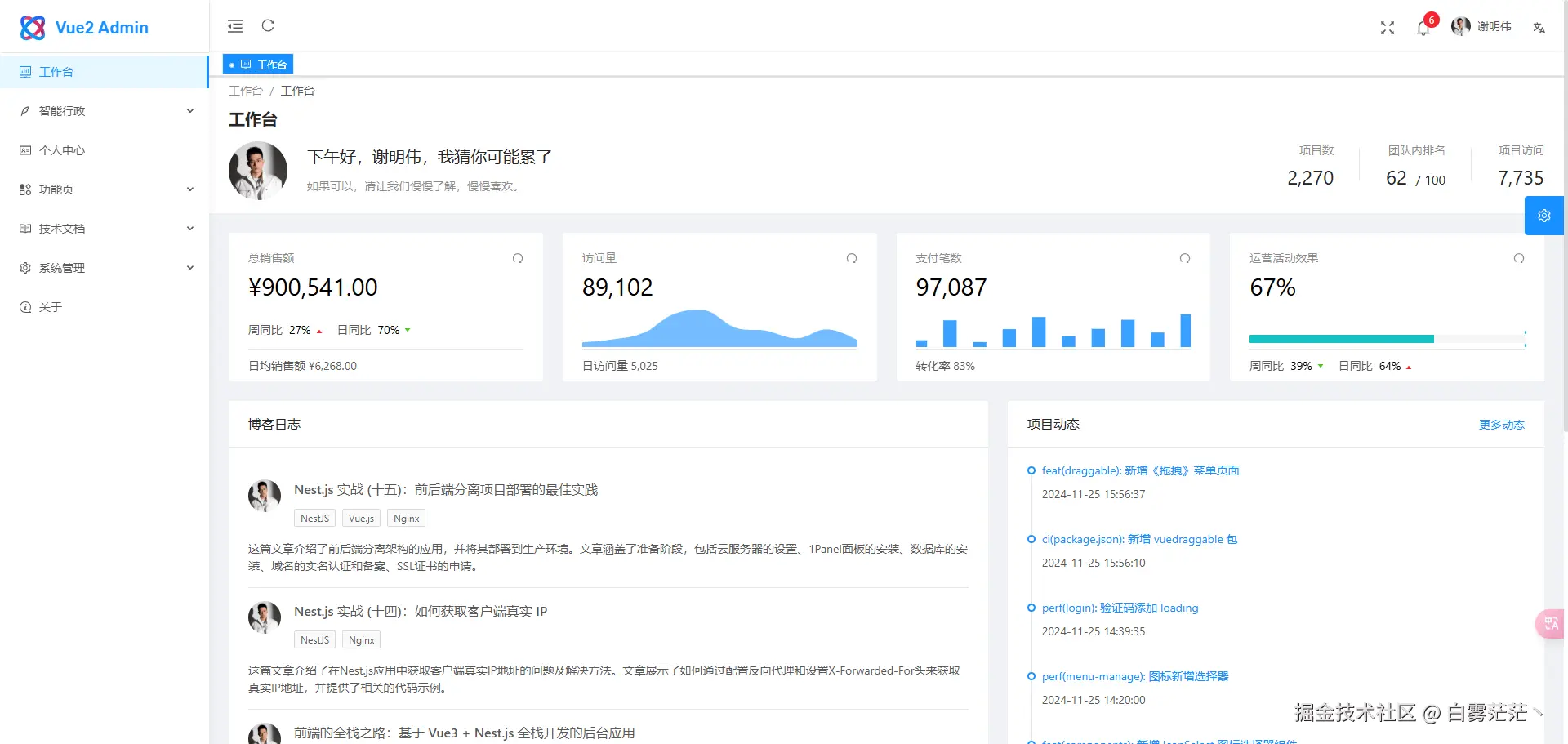Click the Vue.js tag on the first post

coord(361,519)
